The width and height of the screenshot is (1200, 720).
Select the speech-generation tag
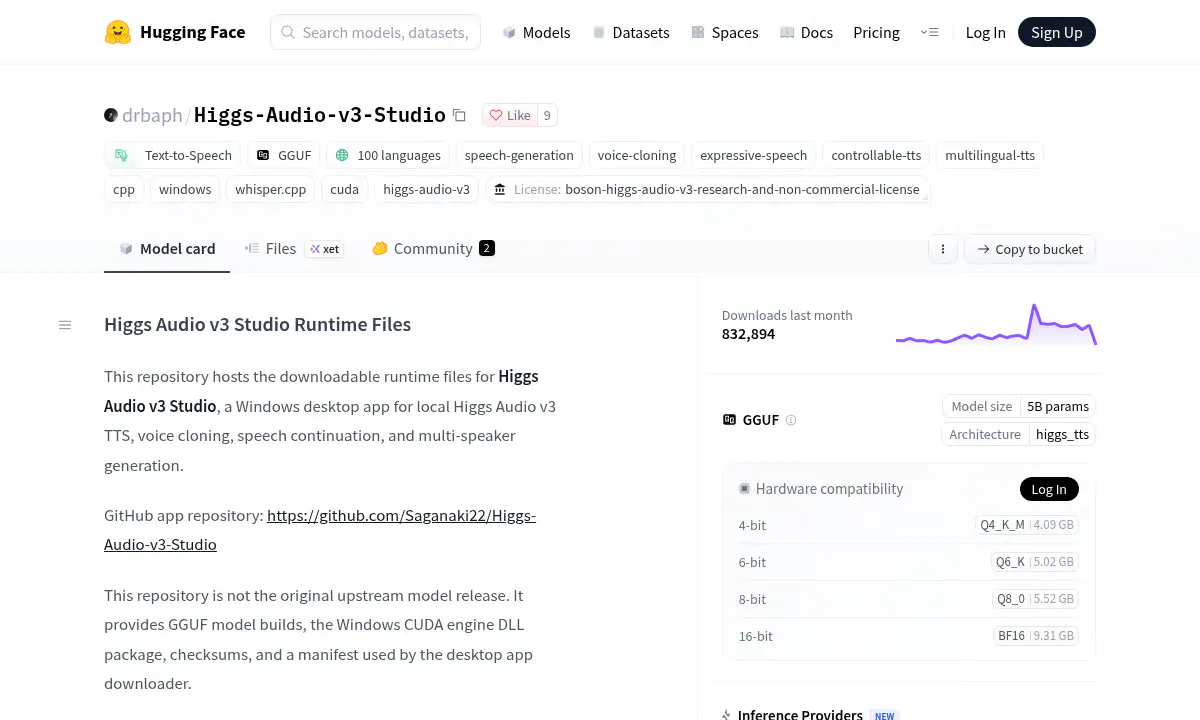[x=519, y=155]
